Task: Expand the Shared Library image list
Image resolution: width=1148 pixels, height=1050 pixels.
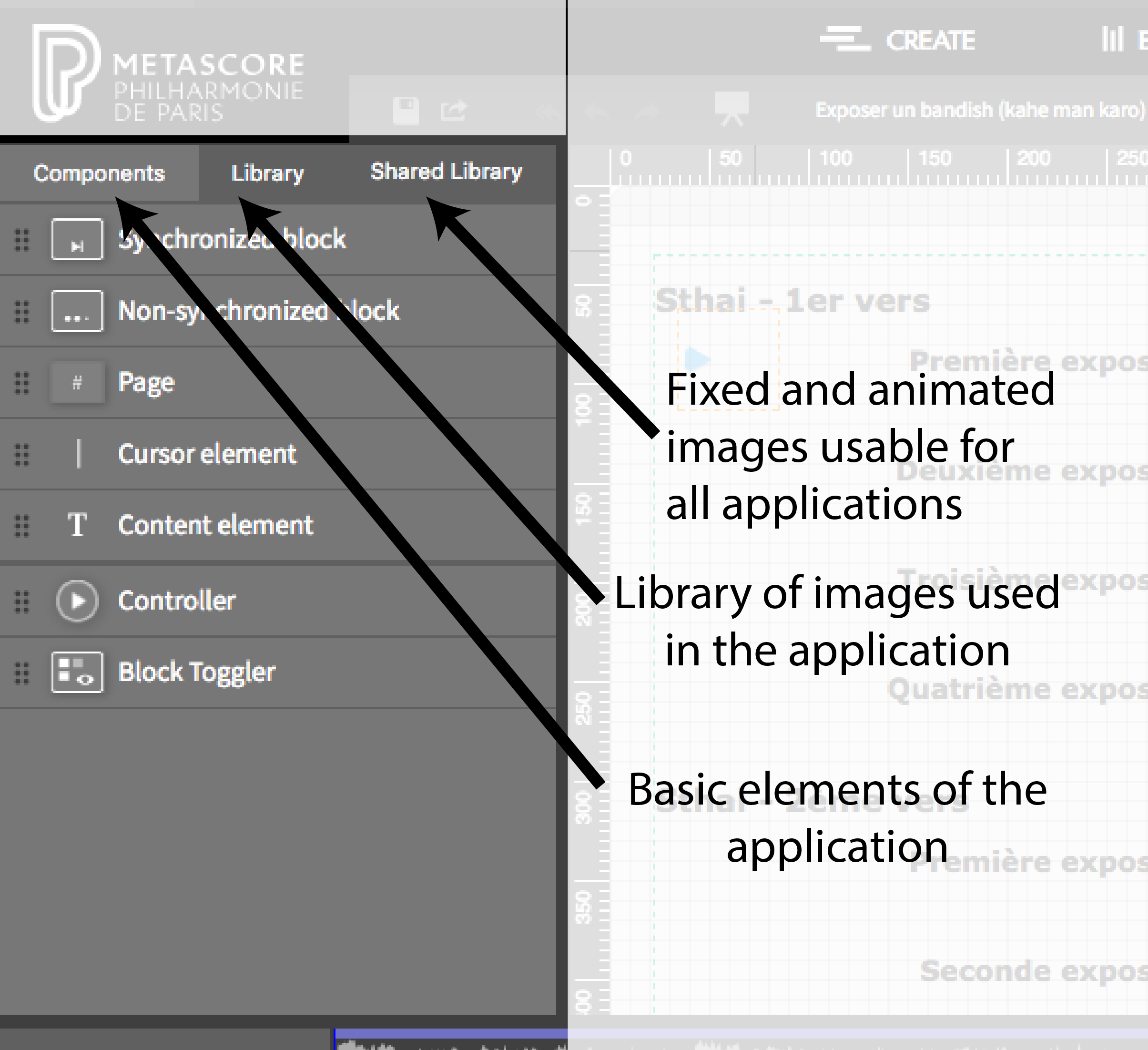Action: [447, 171]
